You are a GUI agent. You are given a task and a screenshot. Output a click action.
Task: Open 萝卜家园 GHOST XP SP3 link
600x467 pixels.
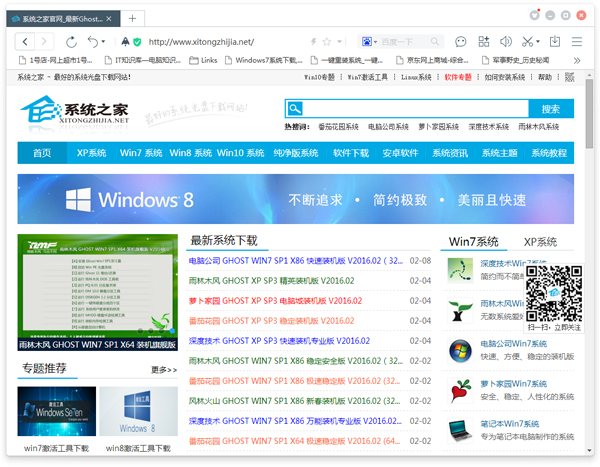[x=275, y=301]
